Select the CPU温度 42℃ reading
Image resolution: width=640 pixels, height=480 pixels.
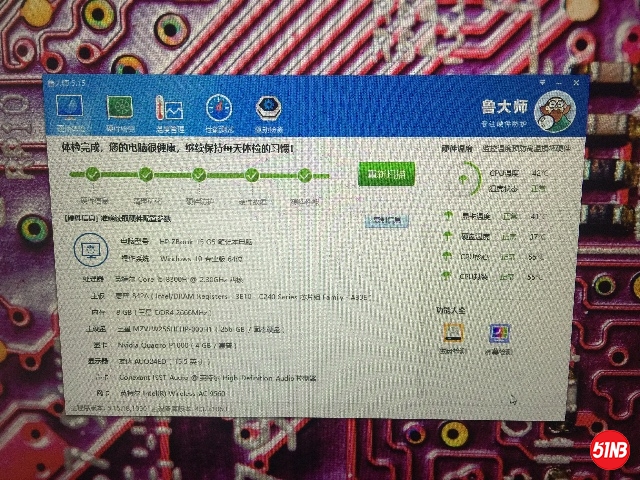click(518, 173)
